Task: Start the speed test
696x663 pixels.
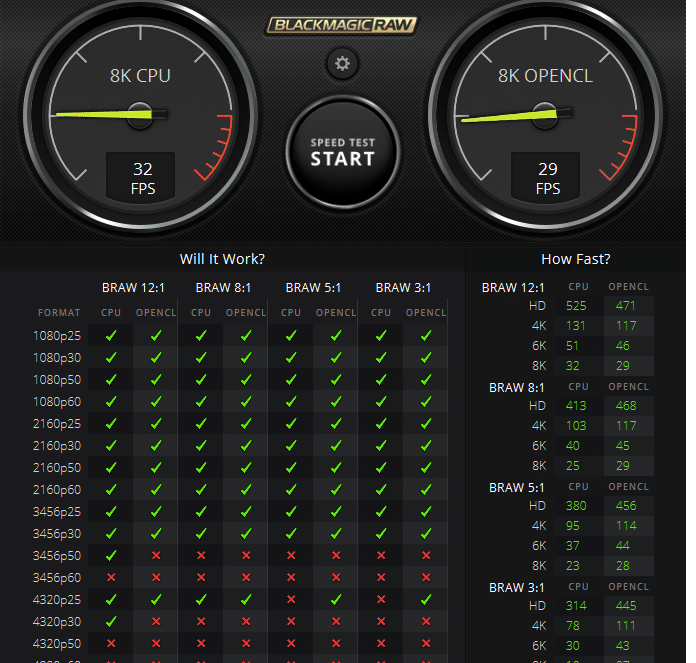Action: [x=343, y=152]
